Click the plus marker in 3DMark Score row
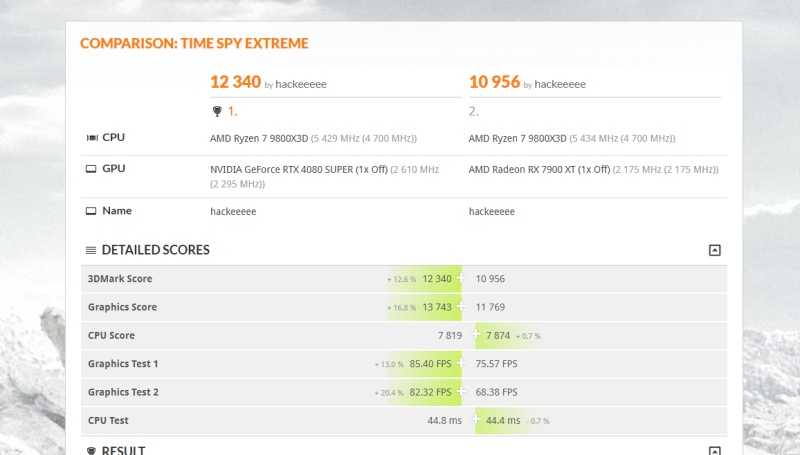This screenshot has height=455, width=800. click(461, 278)
